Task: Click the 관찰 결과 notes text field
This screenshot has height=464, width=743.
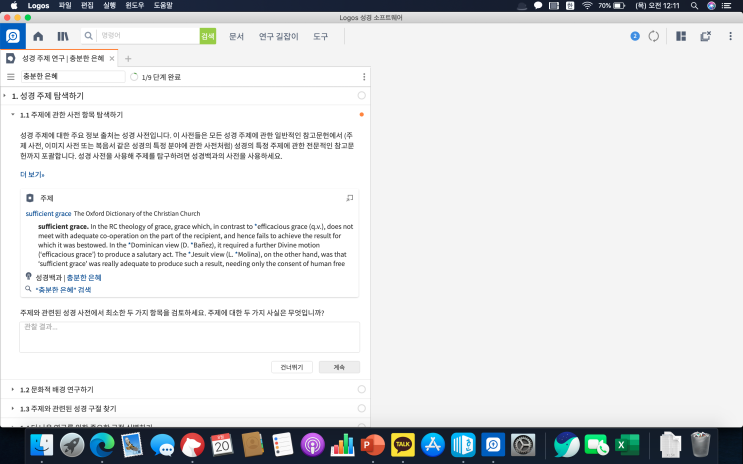Action: point(190,337)
